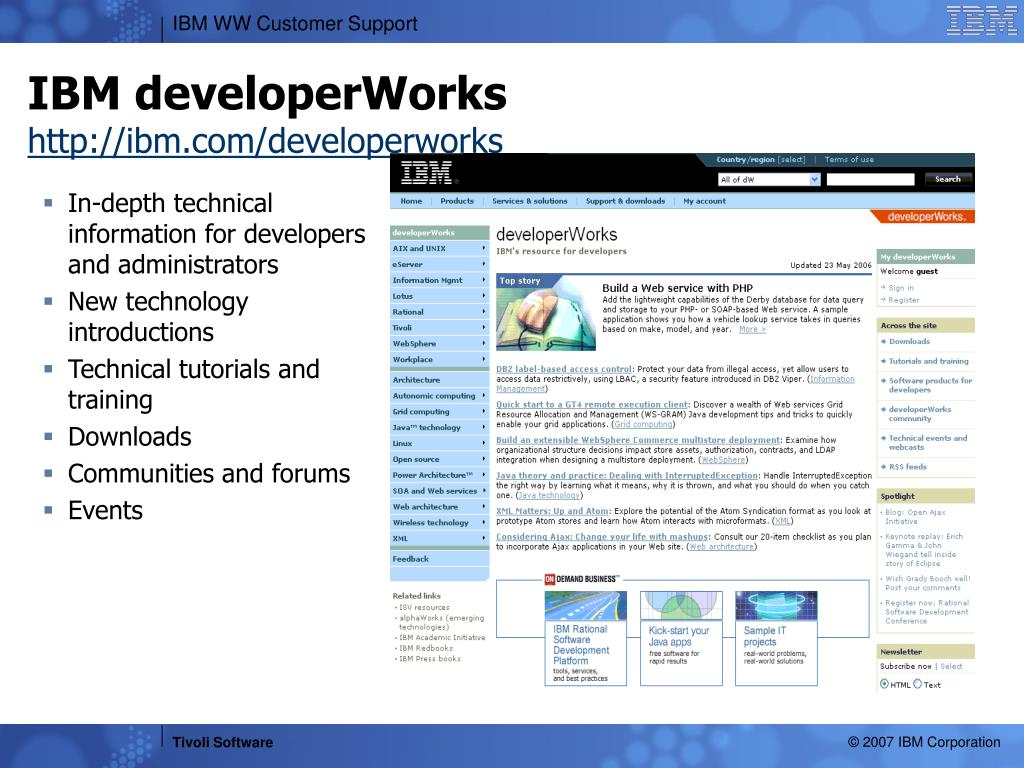
Task: Click Register under My developerWorks
Action: pos(903,300)
